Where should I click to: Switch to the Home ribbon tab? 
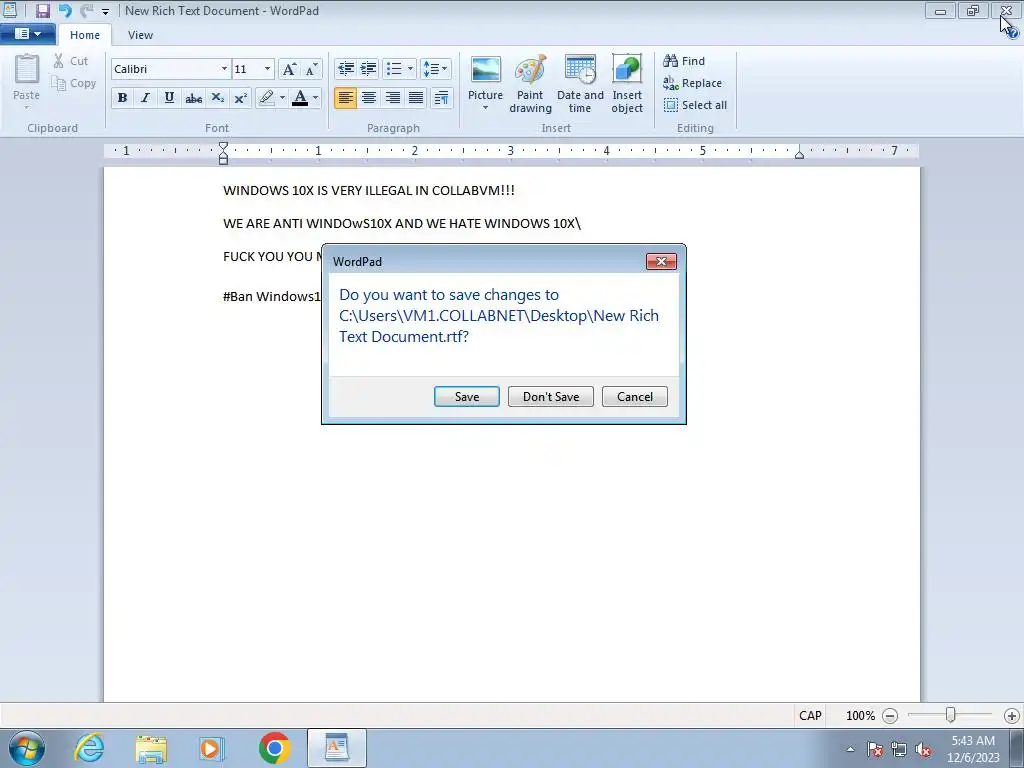[x=85, y=35]
